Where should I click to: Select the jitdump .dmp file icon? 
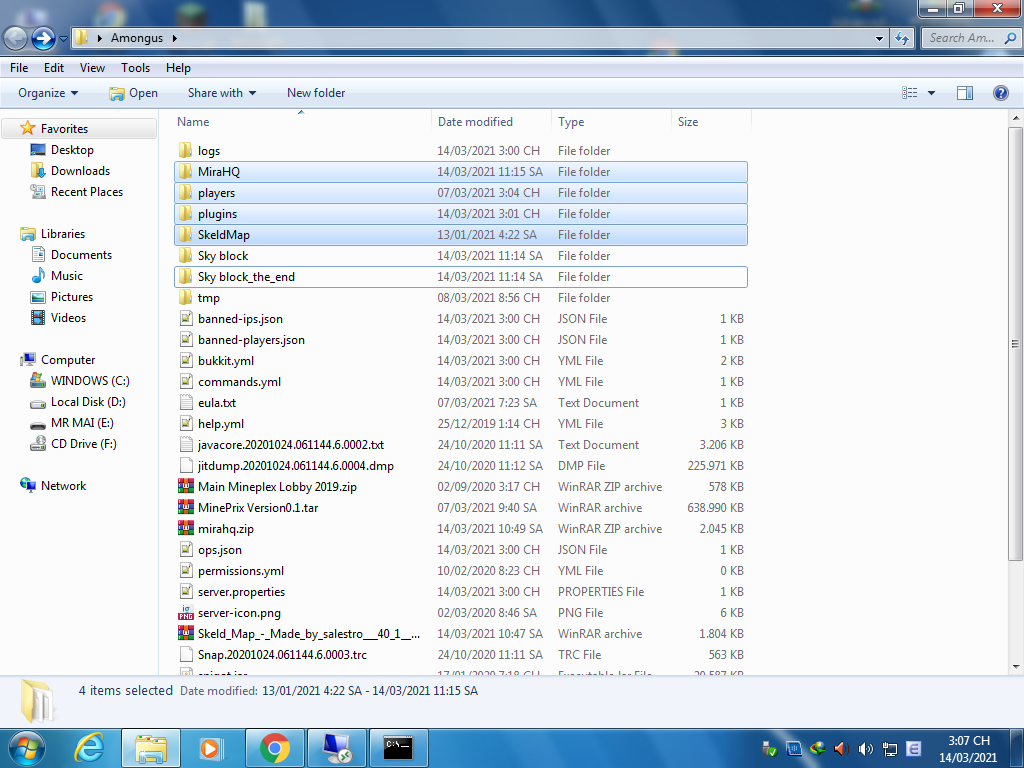185,466
